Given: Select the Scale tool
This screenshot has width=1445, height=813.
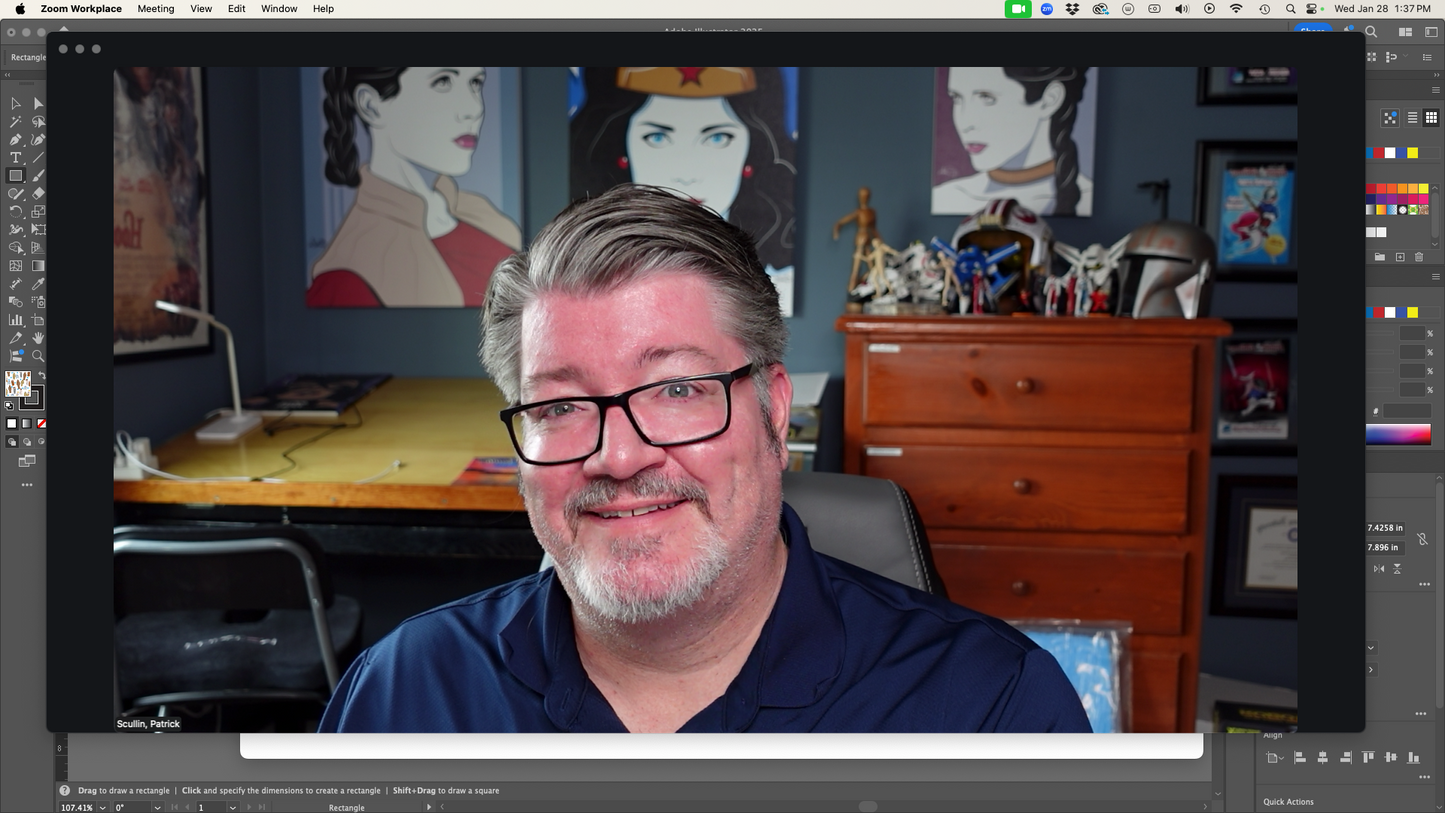Looking at the screenshot, I should [38, 212].
